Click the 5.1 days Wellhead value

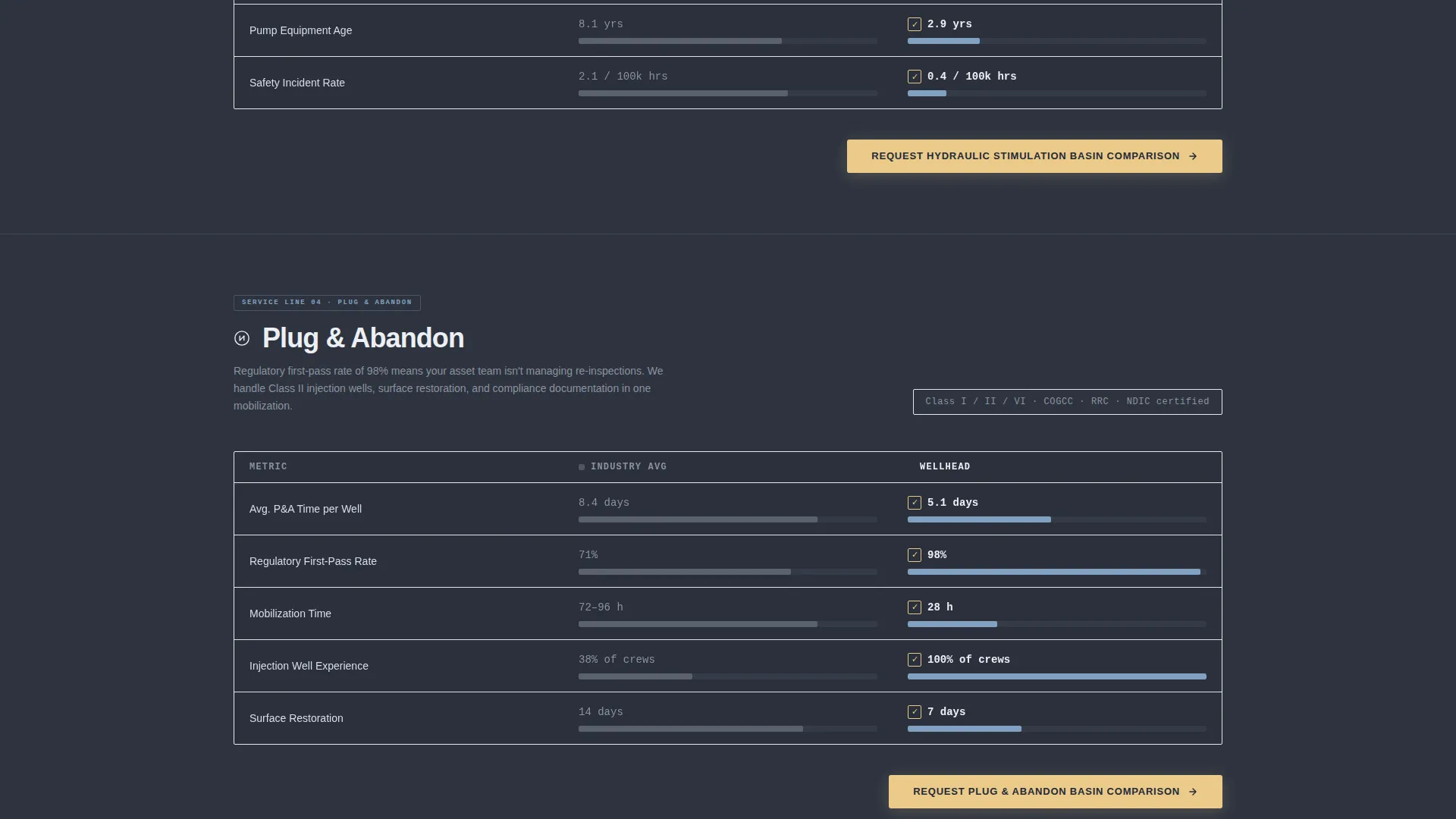click(952, 503)
